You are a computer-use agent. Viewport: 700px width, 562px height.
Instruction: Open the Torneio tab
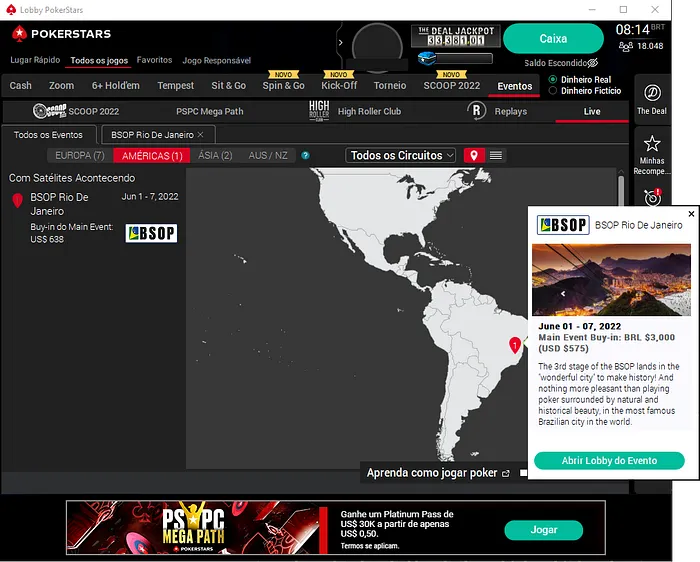point(390,86)
